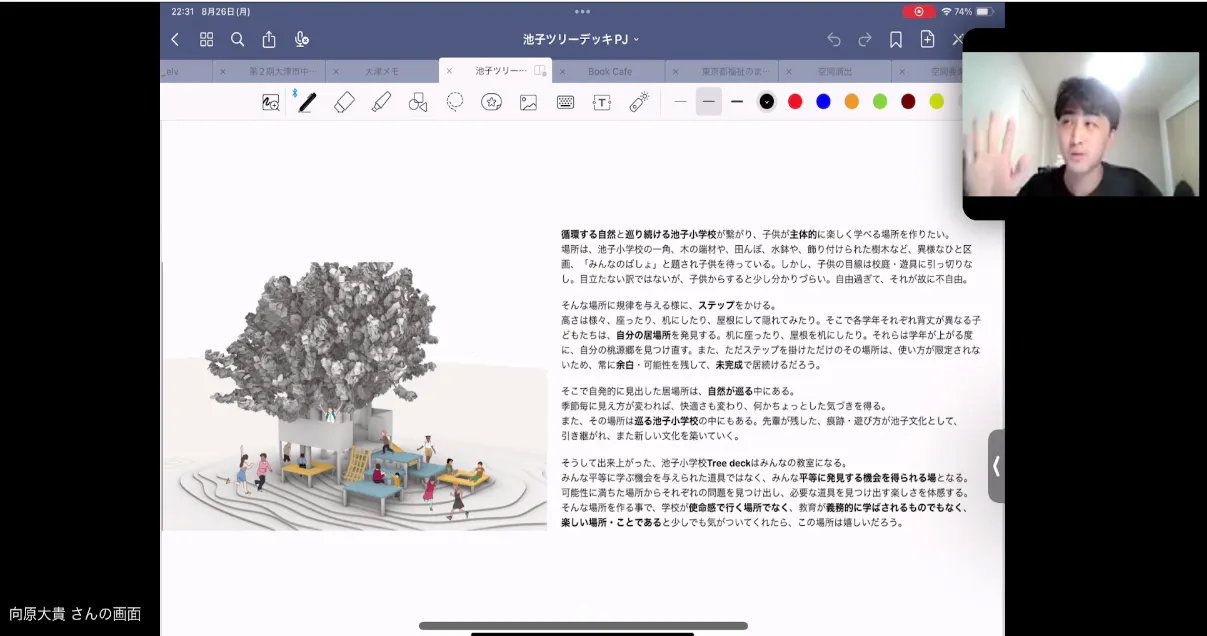Choose the thickest pen stroke width

coord(737,102)
